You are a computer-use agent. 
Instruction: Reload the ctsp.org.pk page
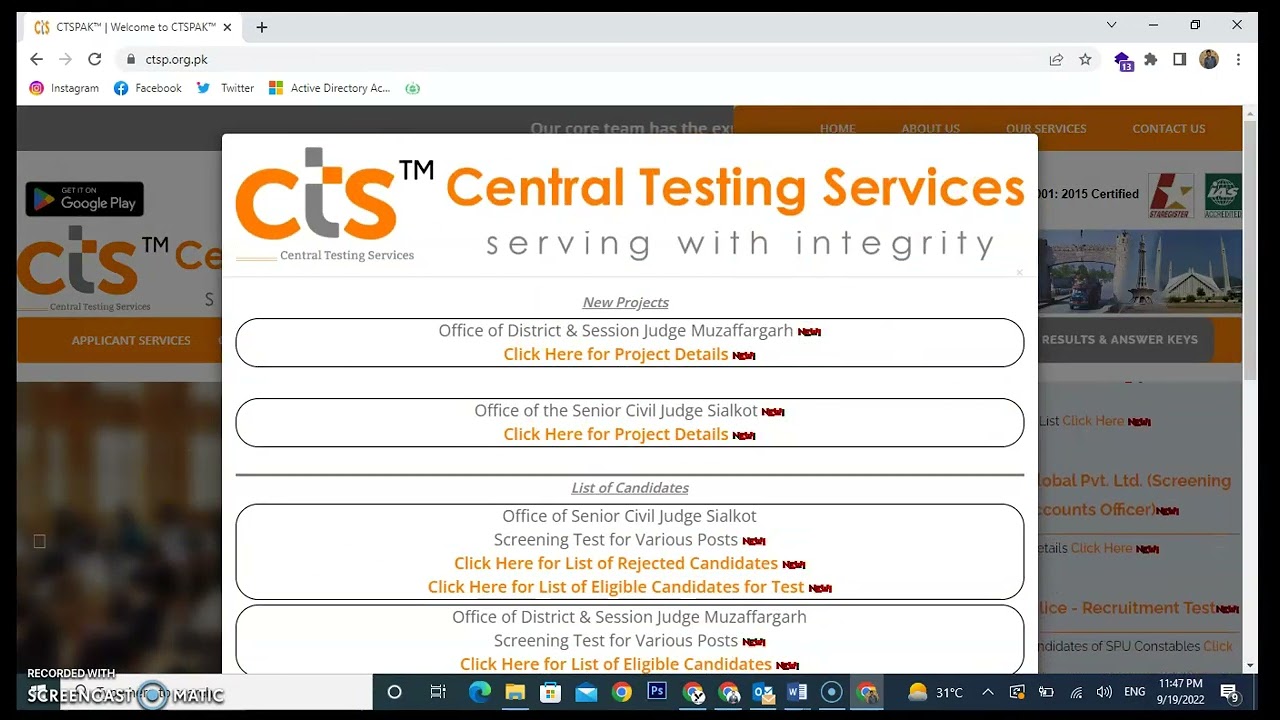pyautogui.click(x=95, y=59)
